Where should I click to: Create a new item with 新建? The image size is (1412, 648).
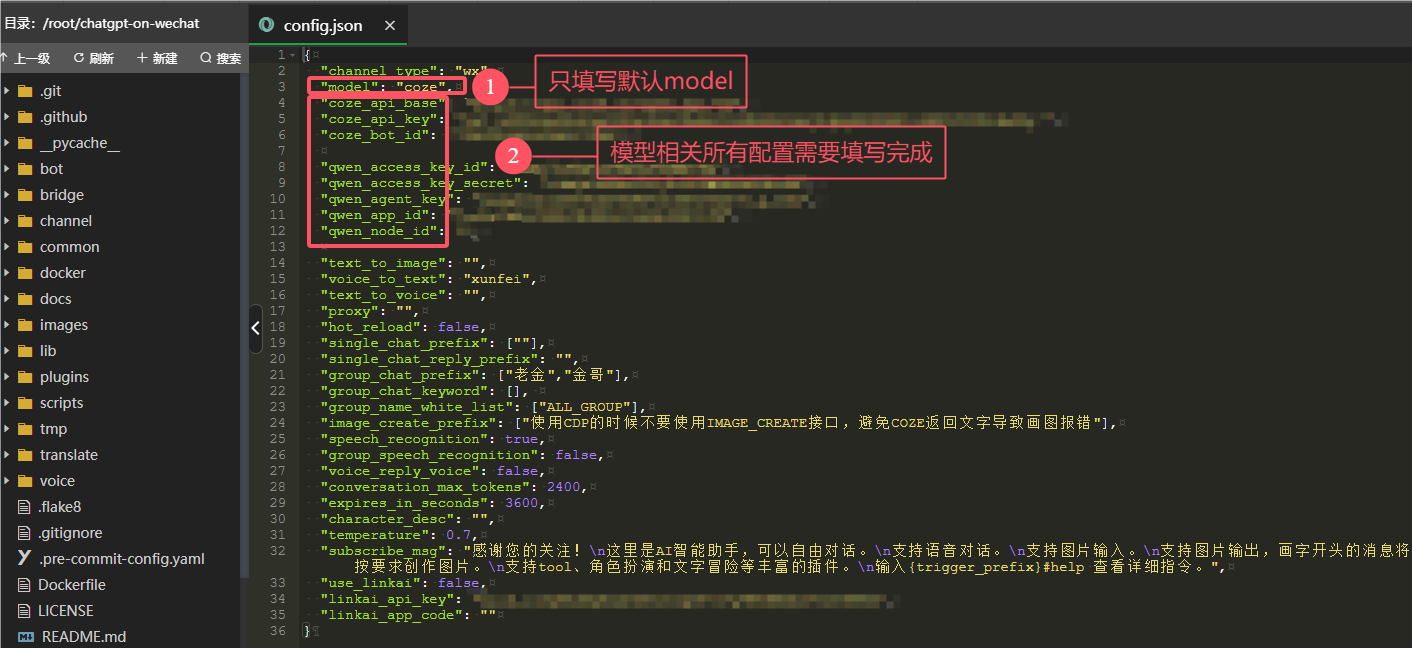[x=157, y=58]
